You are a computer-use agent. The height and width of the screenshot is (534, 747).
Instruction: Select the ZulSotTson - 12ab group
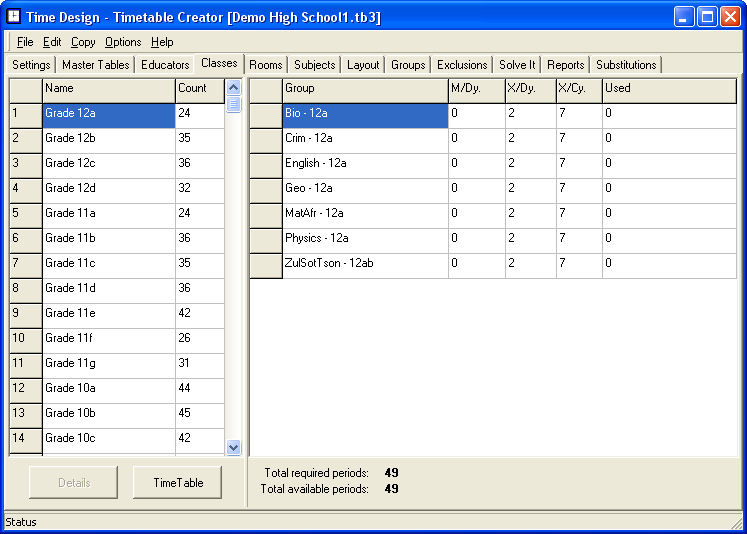coord(364,263)
